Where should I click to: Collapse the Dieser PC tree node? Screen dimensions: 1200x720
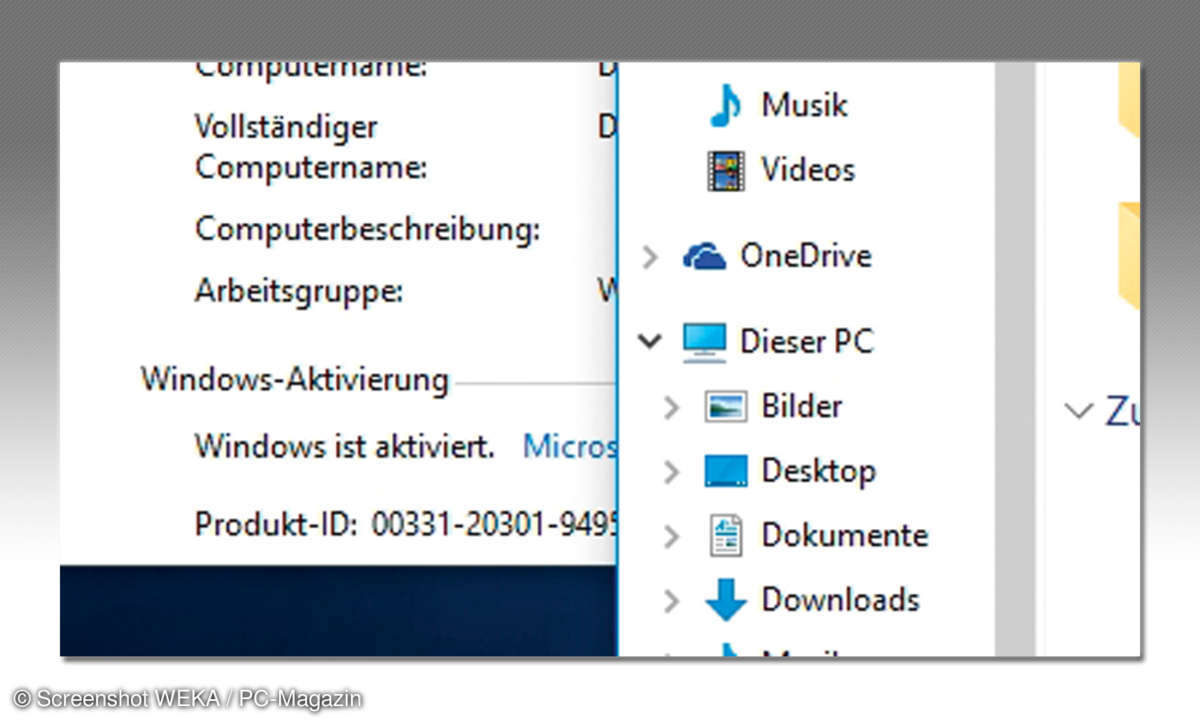tap(651, 342)
